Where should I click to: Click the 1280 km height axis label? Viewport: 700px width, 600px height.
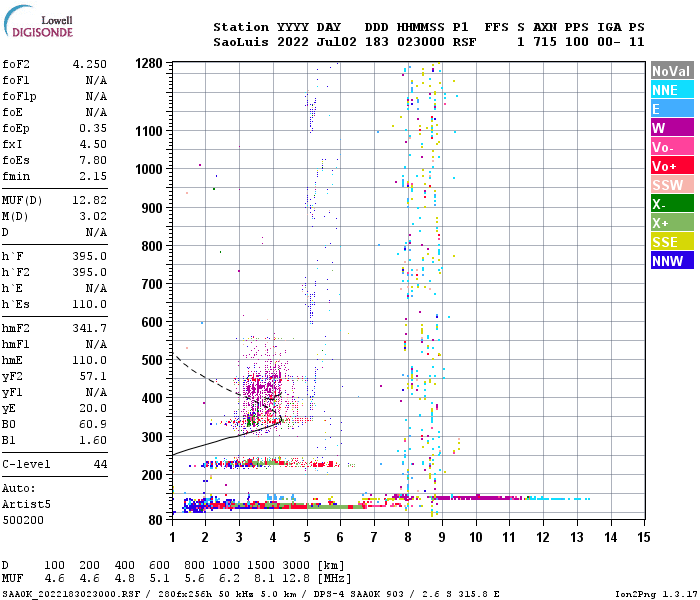coord(149,63)
